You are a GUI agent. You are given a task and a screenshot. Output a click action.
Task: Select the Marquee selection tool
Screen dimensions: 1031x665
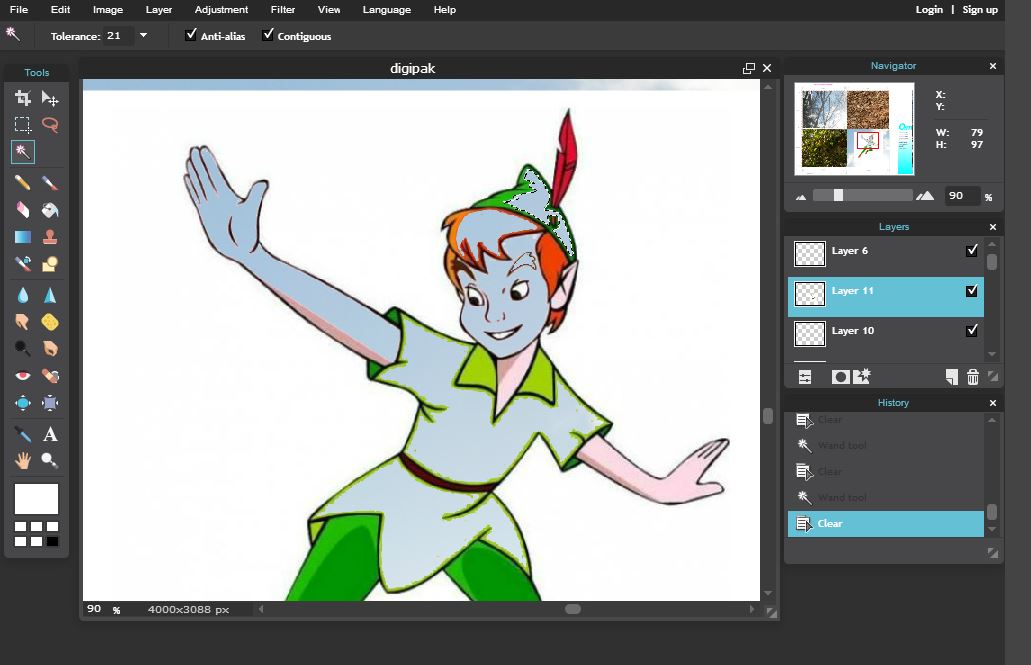click(23, 124)
